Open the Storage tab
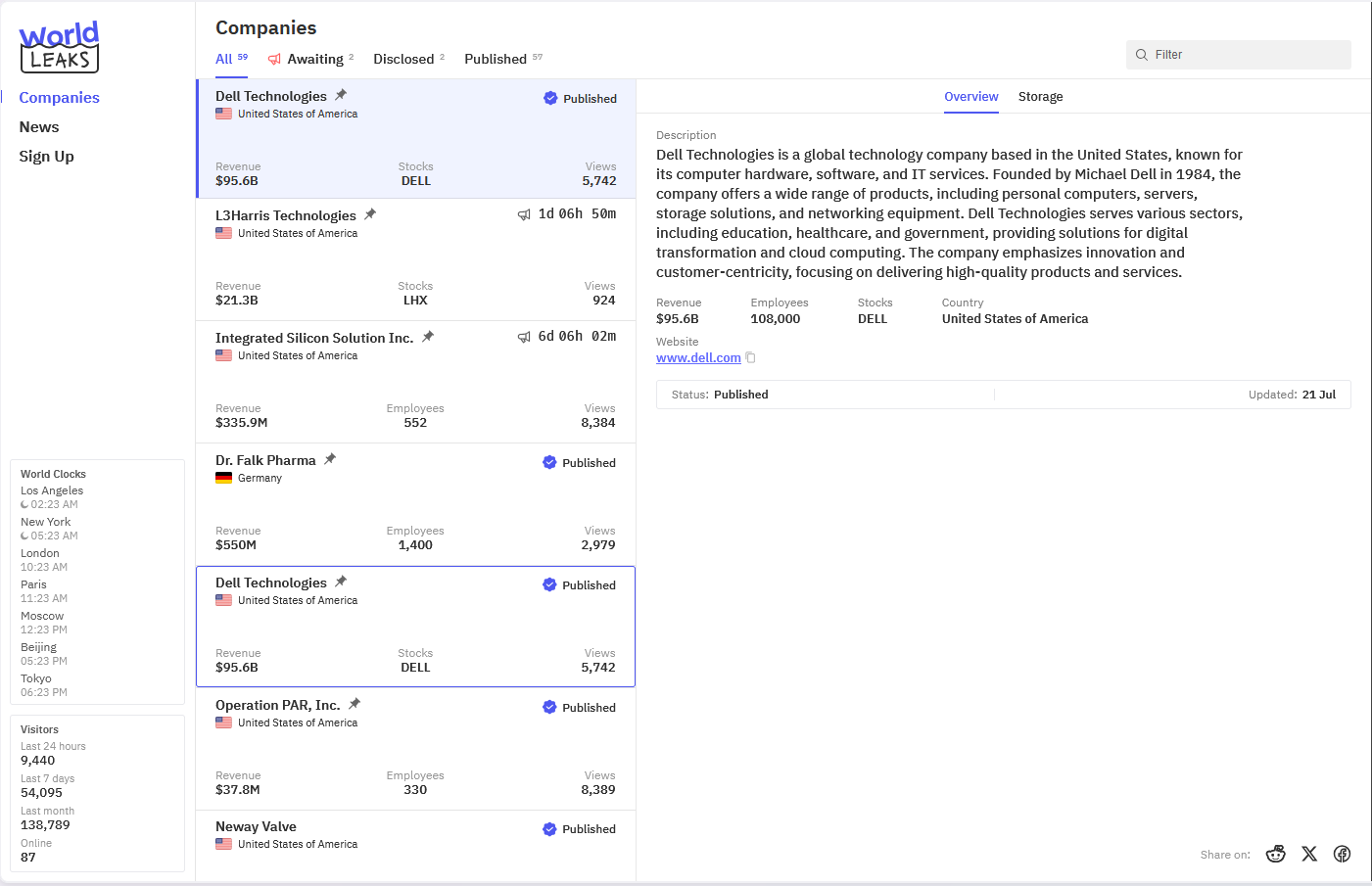Viewport: 1372px width, 886px height. click(x=1040, y=97)
